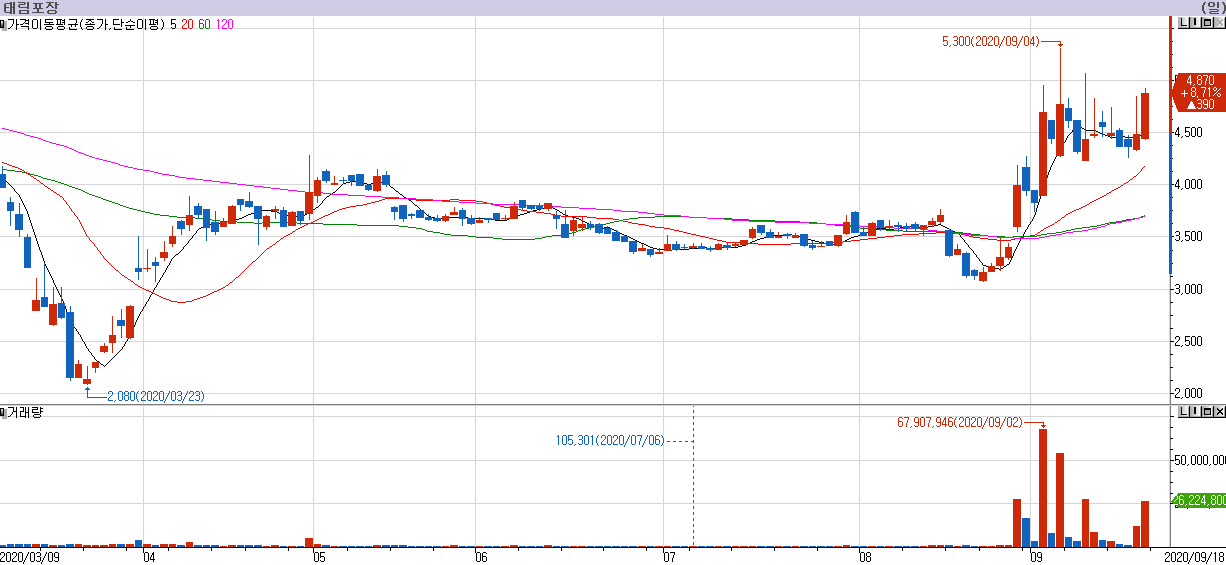The image size is (1226, 565).
Task: Click the 09 month label on time axis
Action: coord(1037,556)
